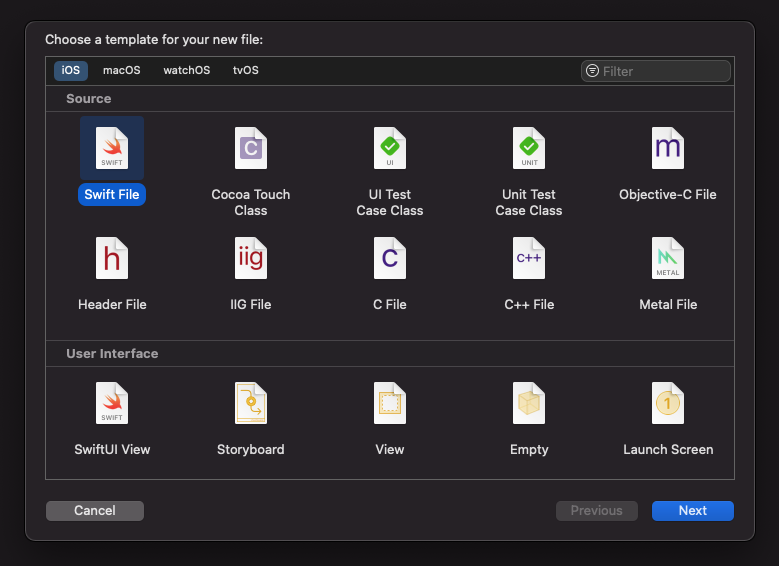Image resolution: width=779 pixels, height=566 pixels.
Task: Switch to the macOS platform tab
Action: point(122,71)
